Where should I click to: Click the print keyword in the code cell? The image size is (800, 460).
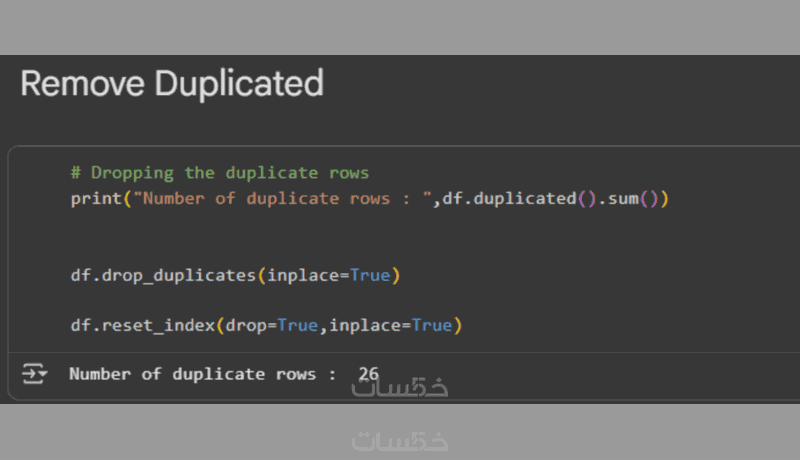point(91,198)
